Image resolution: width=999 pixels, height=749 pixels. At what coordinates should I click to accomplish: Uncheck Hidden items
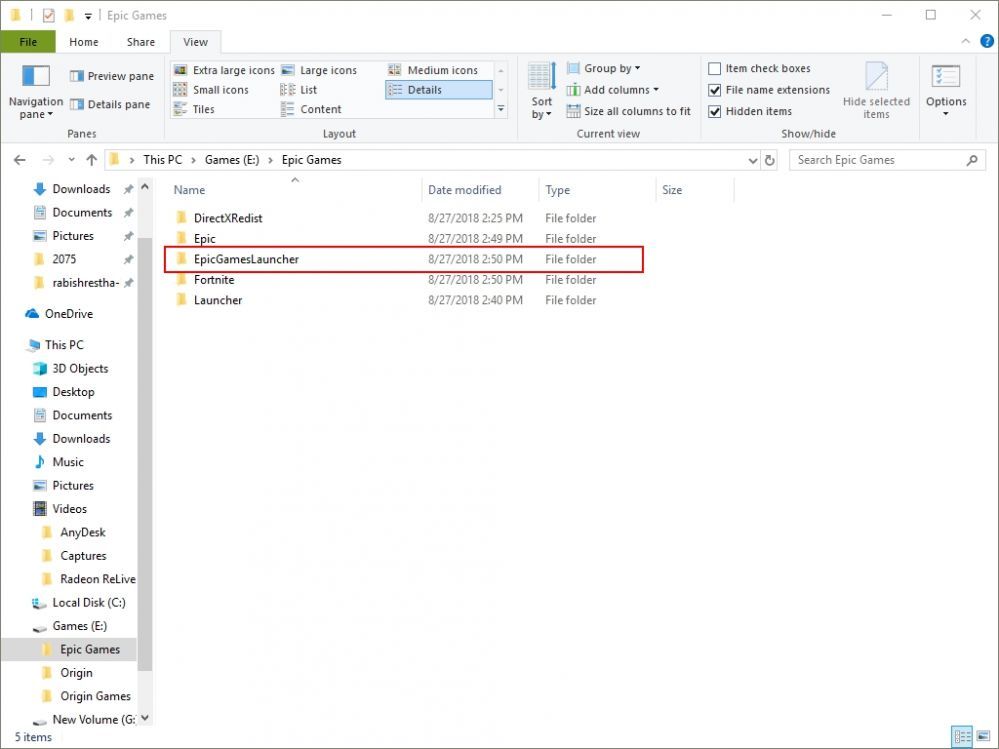(750, 111)
